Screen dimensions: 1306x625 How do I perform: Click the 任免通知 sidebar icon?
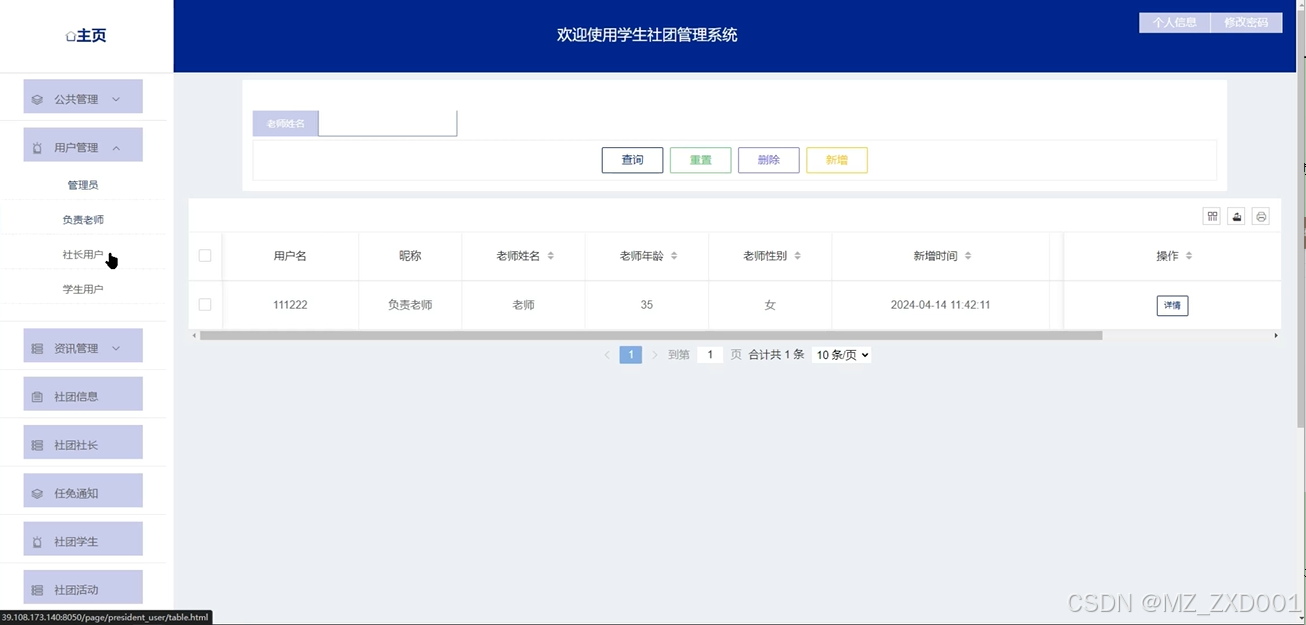pyautogui.click(x=37, y=493)
